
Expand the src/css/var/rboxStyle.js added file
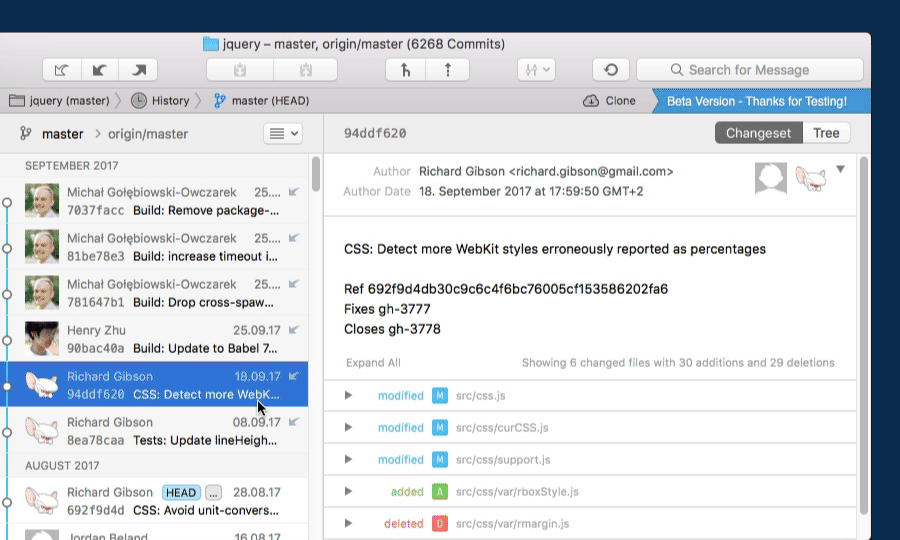click(349, 492)
